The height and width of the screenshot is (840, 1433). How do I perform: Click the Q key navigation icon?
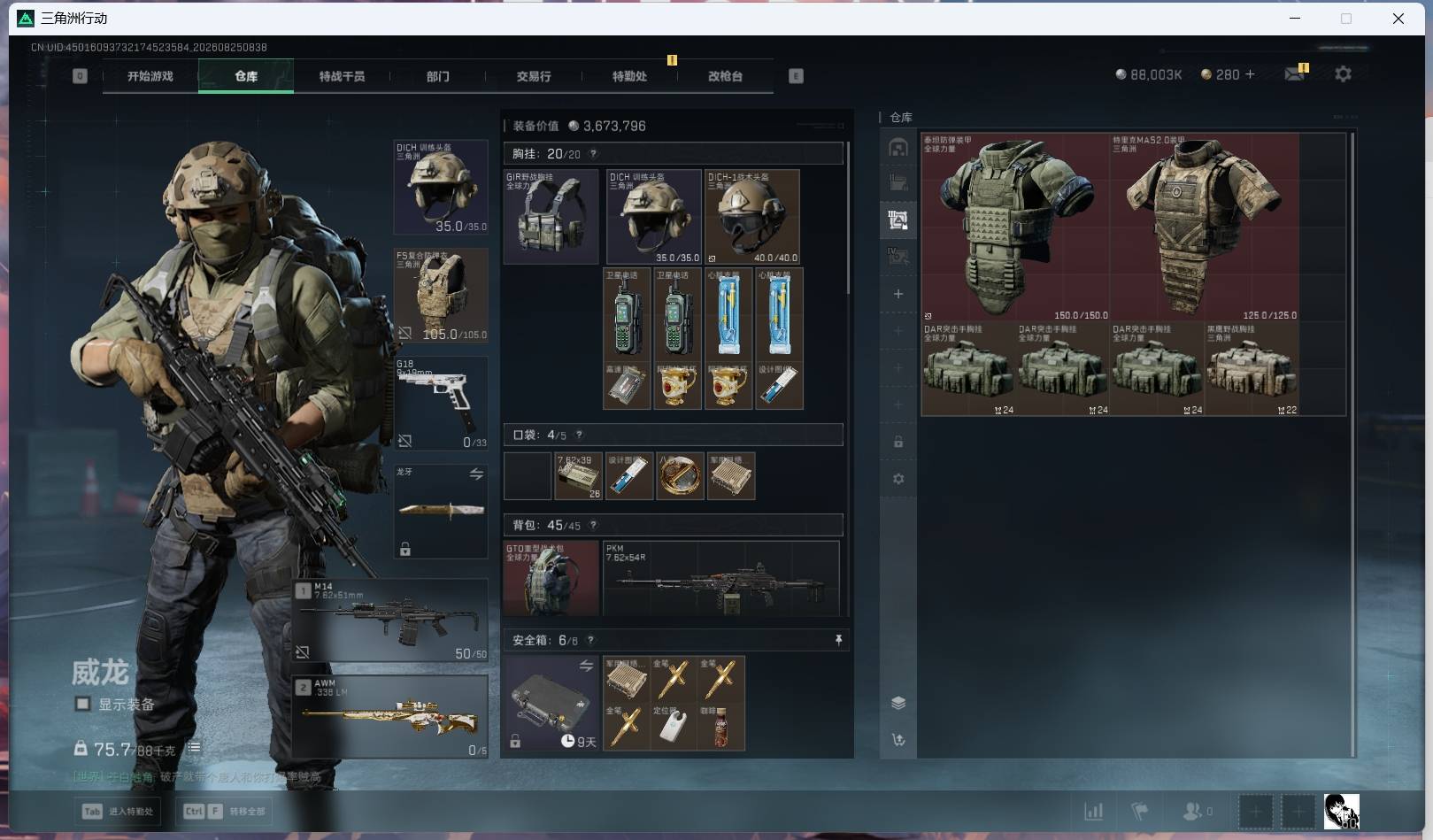(x=80, y=76)
